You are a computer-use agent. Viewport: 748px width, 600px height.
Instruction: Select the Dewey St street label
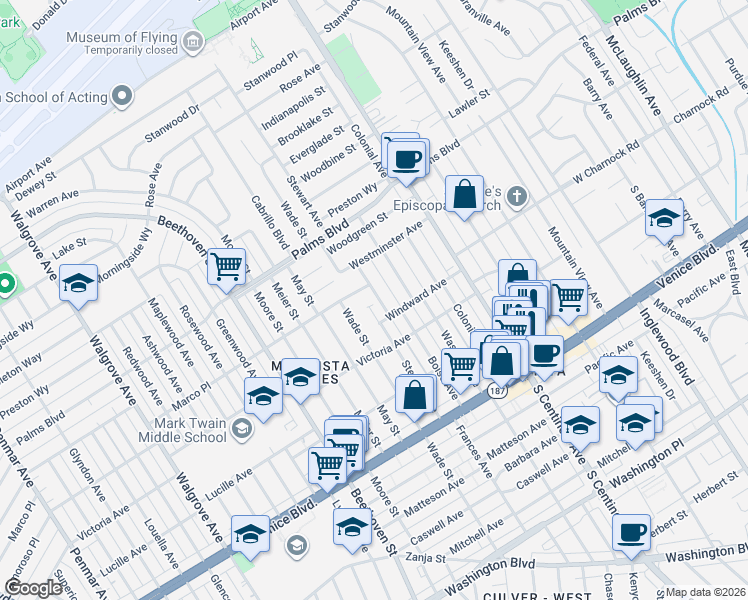36,186
